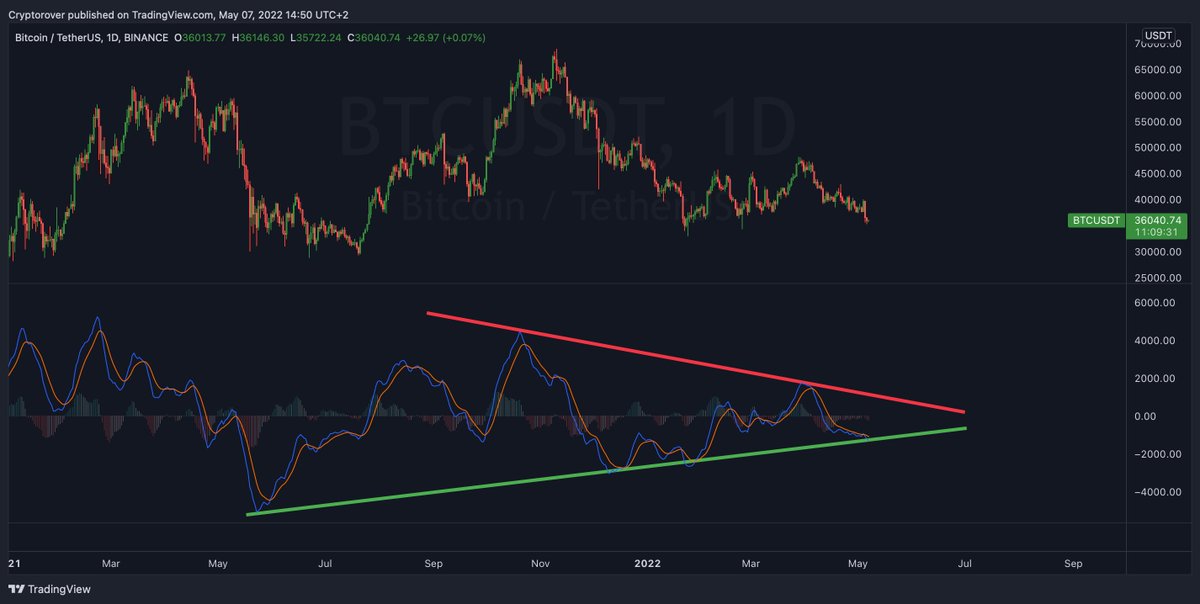Viewport: 1200px width, 604px height.
Task: Select the green ascending trendline
Action: point(606,471)
